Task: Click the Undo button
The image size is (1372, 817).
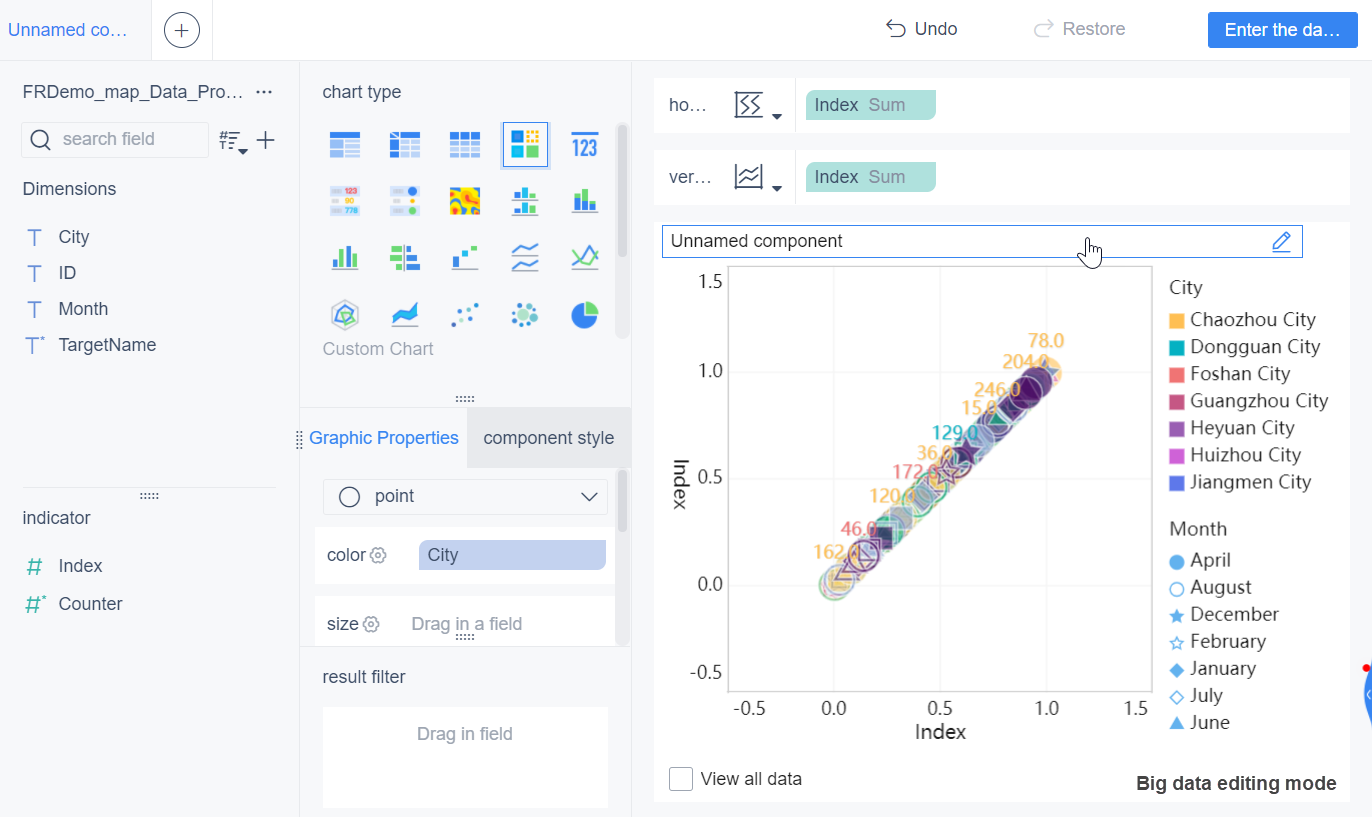Action: [x=922, y=29]
